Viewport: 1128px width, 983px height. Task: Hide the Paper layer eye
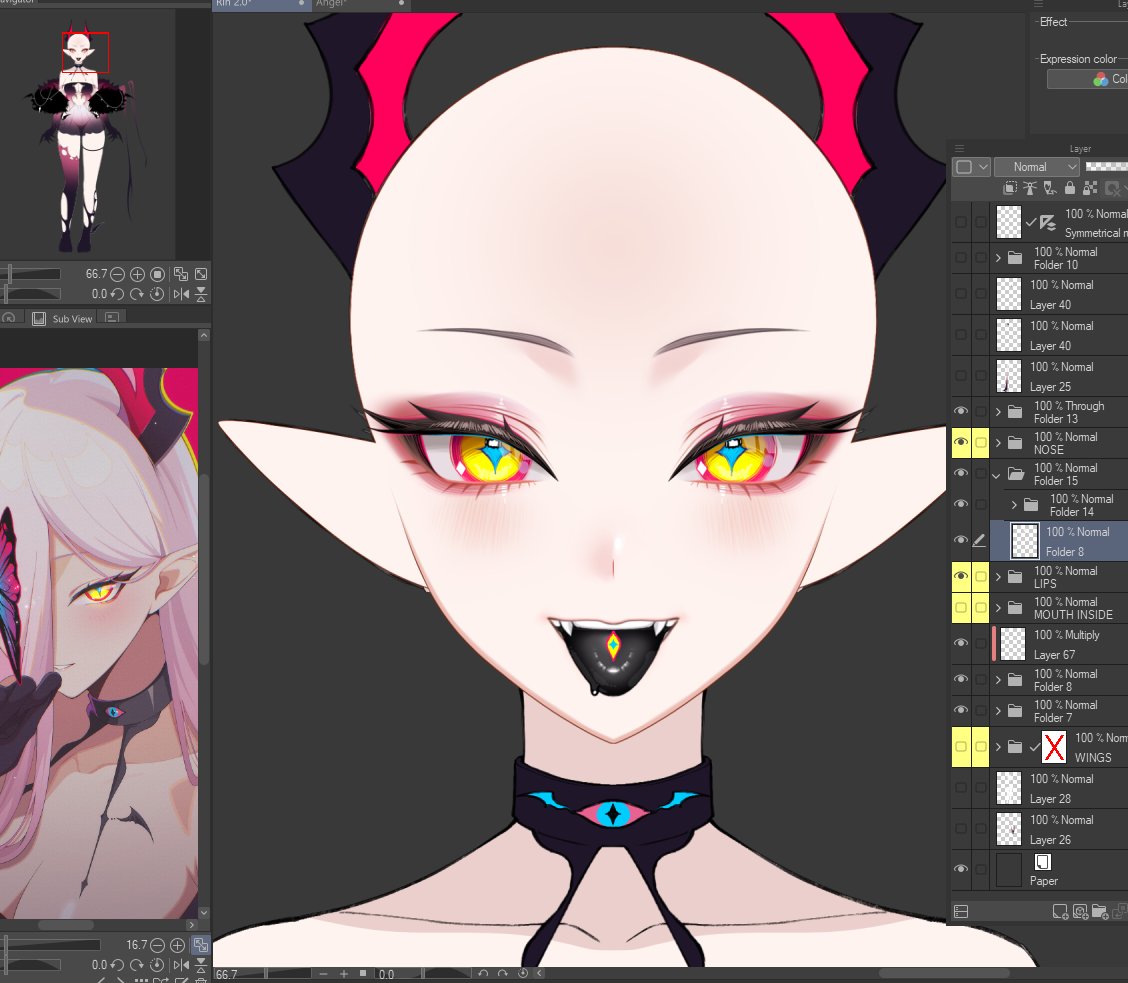(x=960, y=869)
